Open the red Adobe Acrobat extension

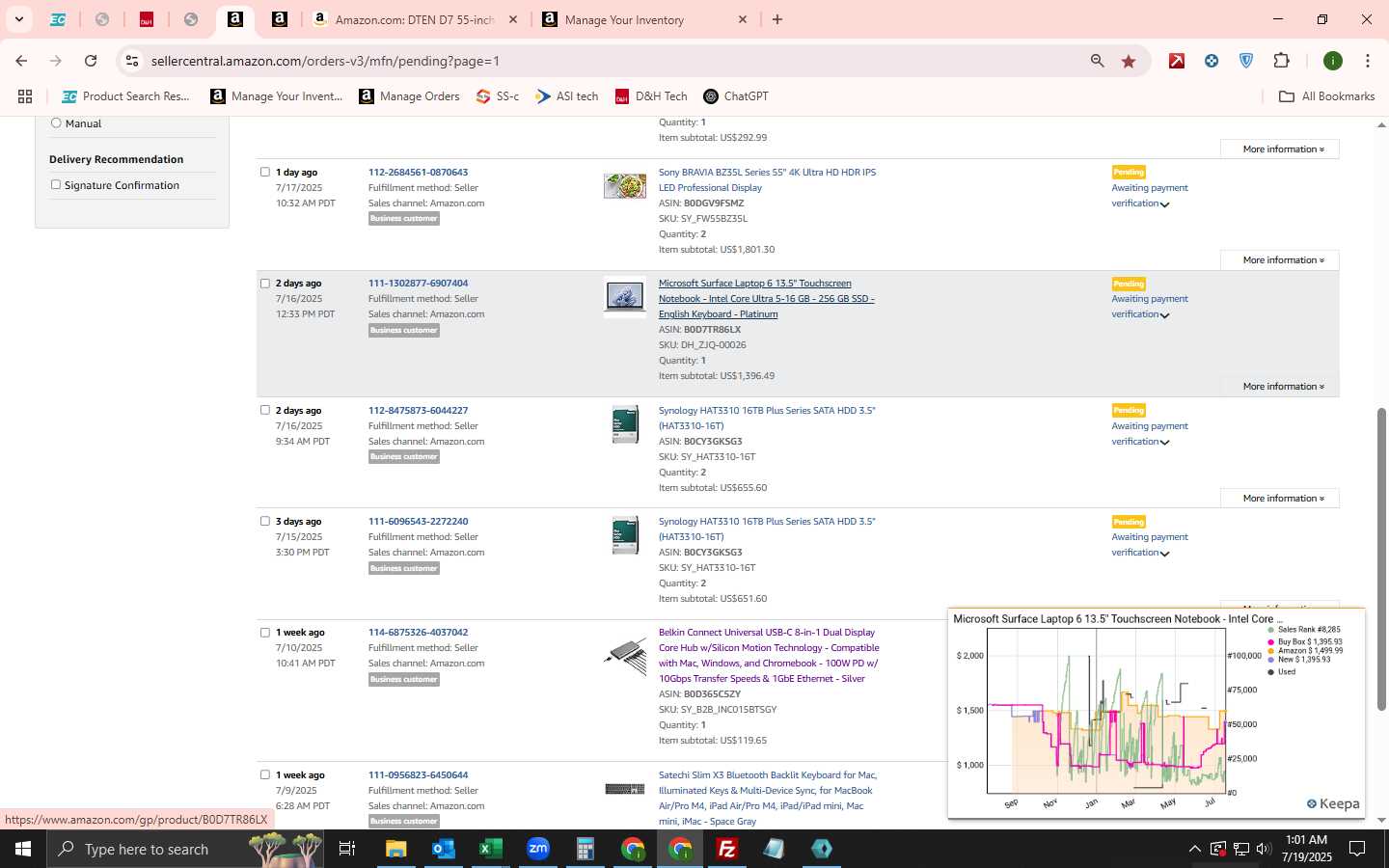(x=1177, y=61)
